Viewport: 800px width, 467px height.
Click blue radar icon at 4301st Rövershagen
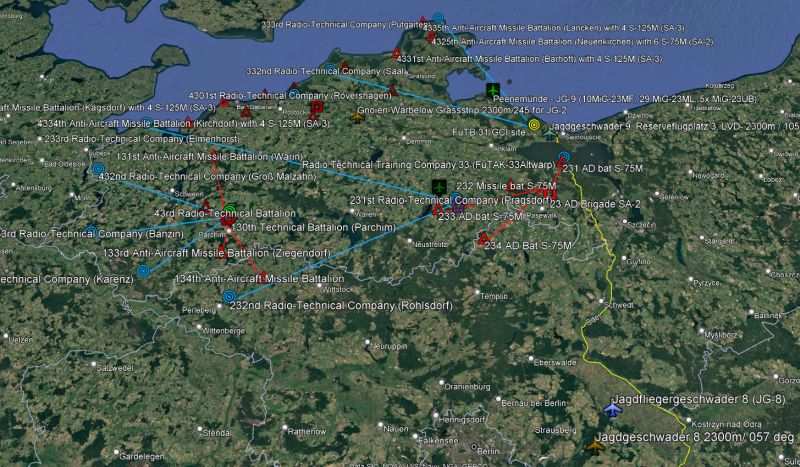(x=294, y=94)
